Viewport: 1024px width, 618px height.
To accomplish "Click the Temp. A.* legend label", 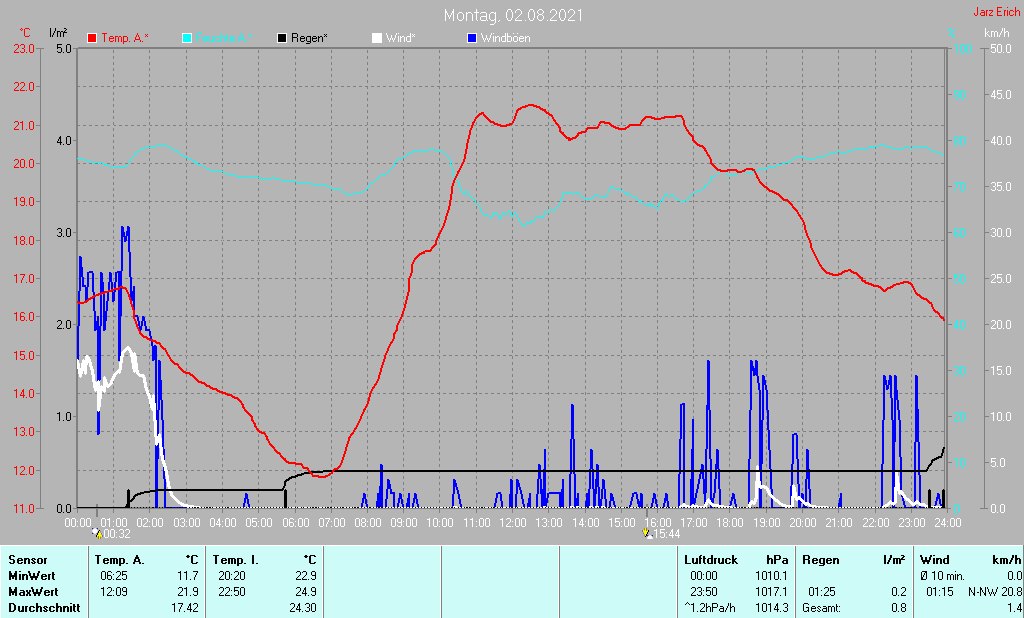I will 125,38.
